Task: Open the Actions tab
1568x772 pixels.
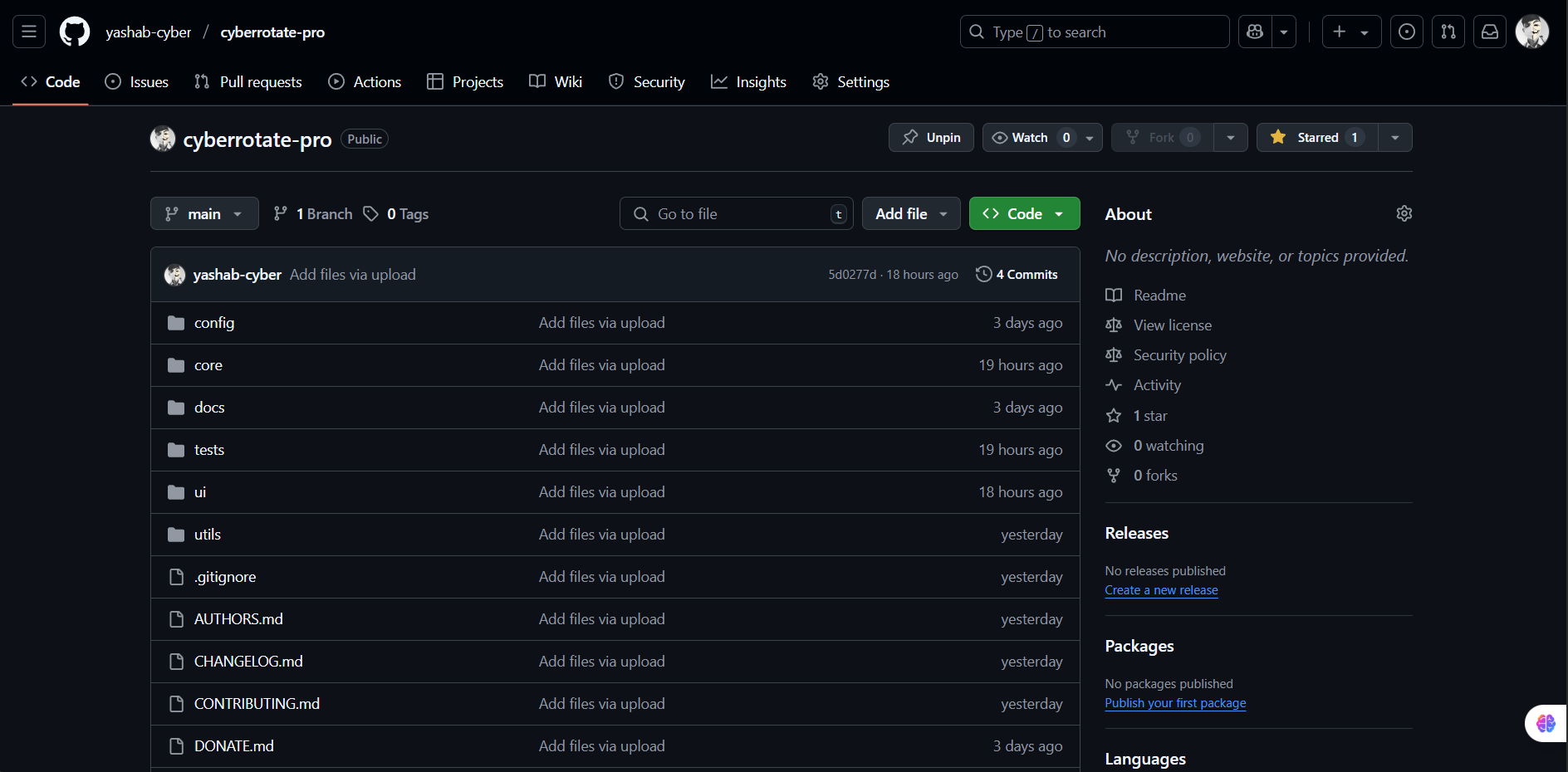Action: (365, 82)
